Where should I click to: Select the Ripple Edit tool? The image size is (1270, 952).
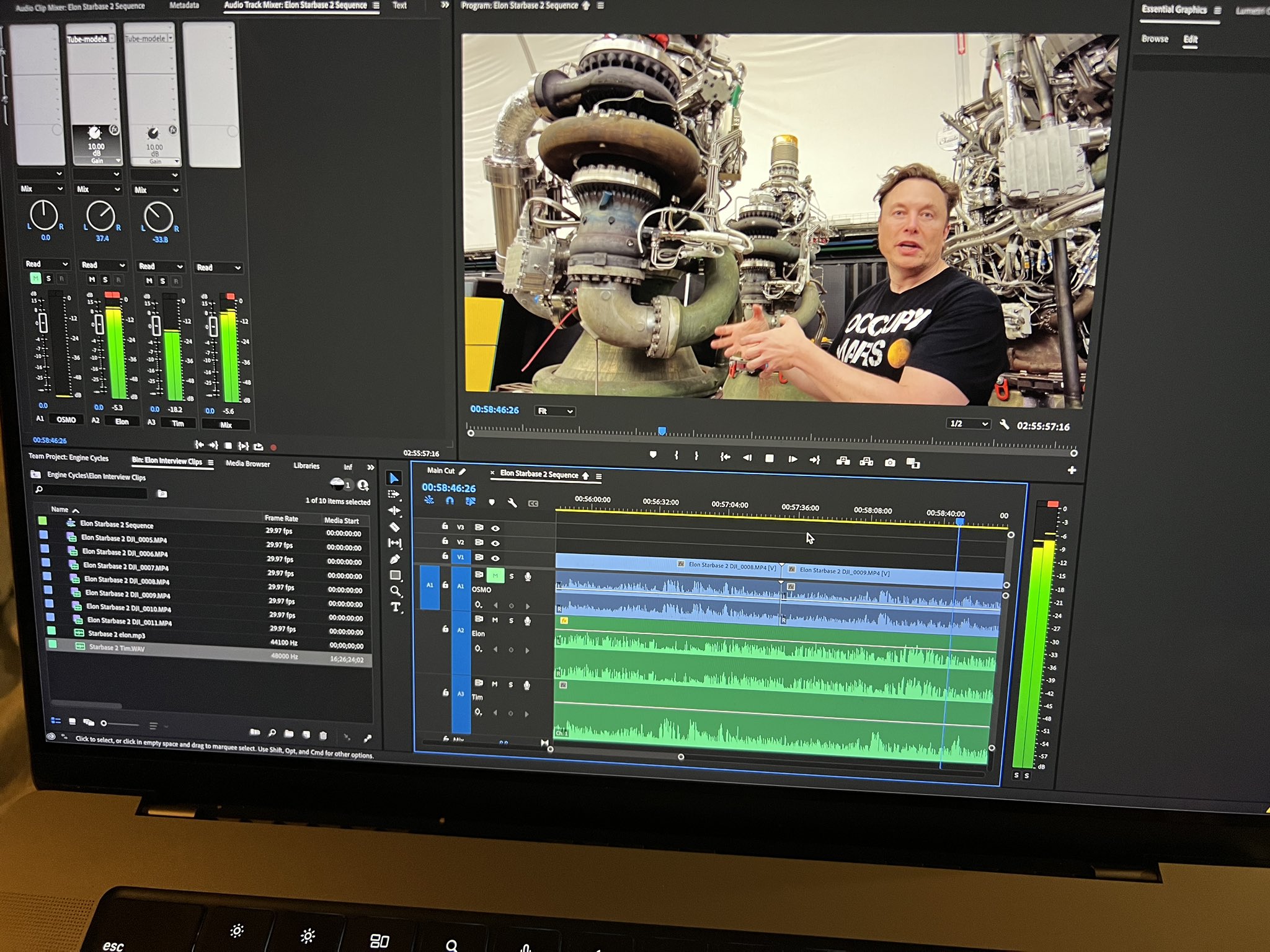pyautogui.click(x=394, y=511)
